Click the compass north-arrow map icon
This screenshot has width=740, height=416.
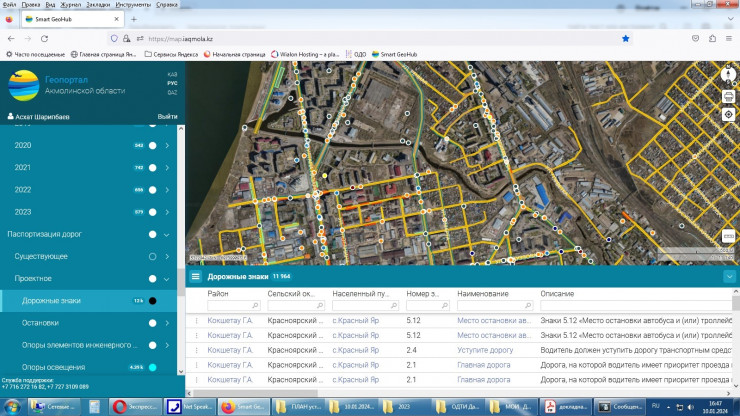click(728, 75)
